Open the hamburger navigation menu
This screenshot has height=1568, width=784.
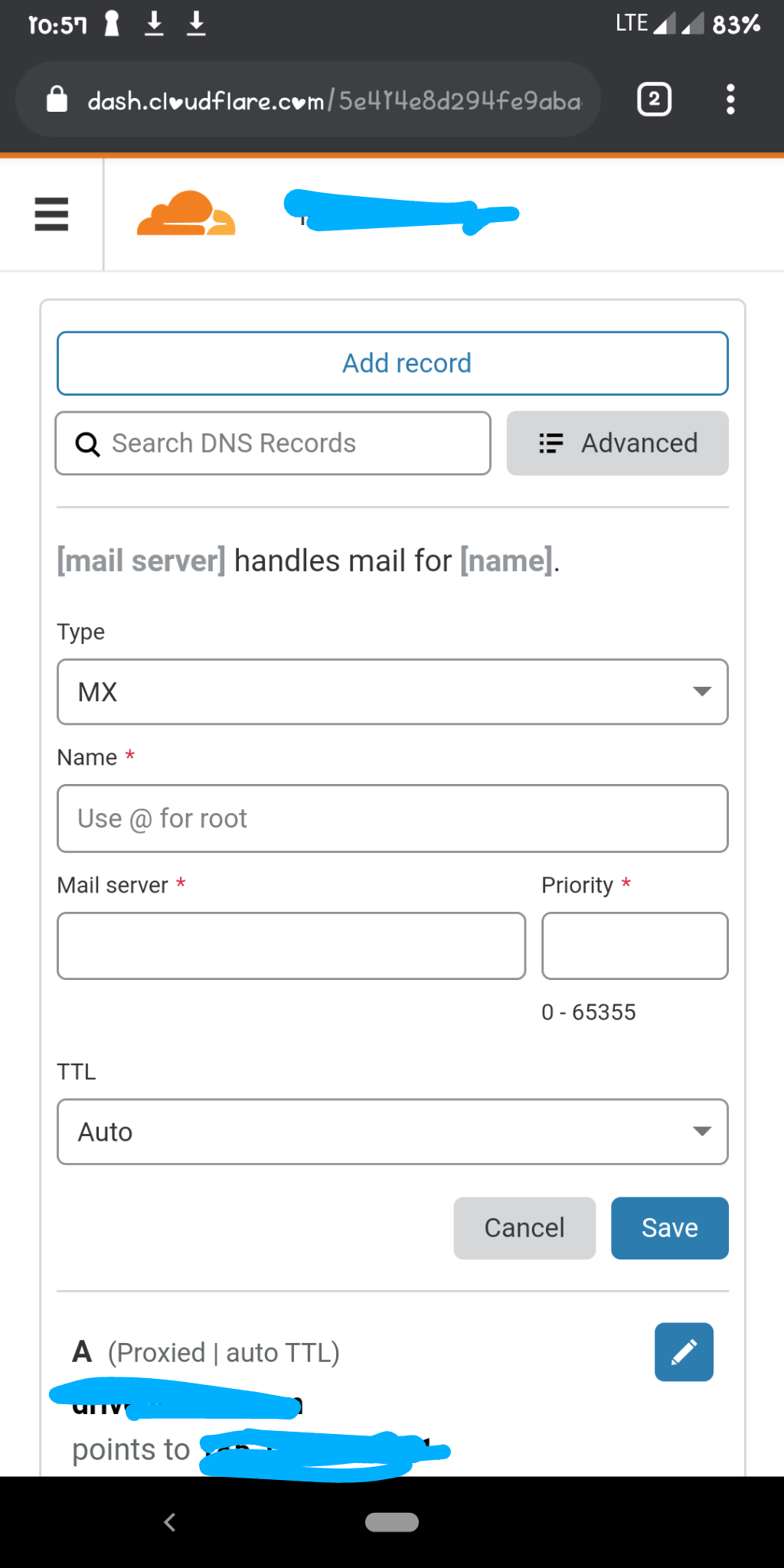[x=51, y=214]
